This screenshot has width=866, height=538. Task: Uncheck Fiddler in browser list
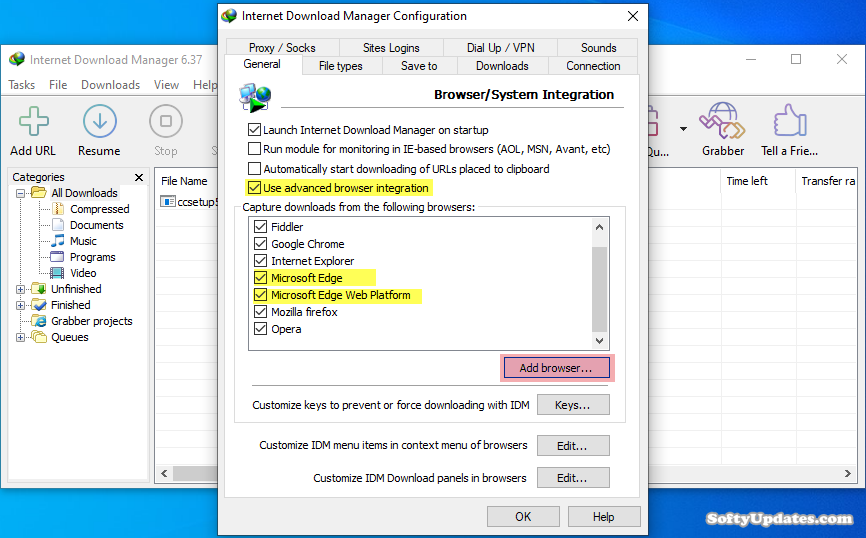point(260,226)
